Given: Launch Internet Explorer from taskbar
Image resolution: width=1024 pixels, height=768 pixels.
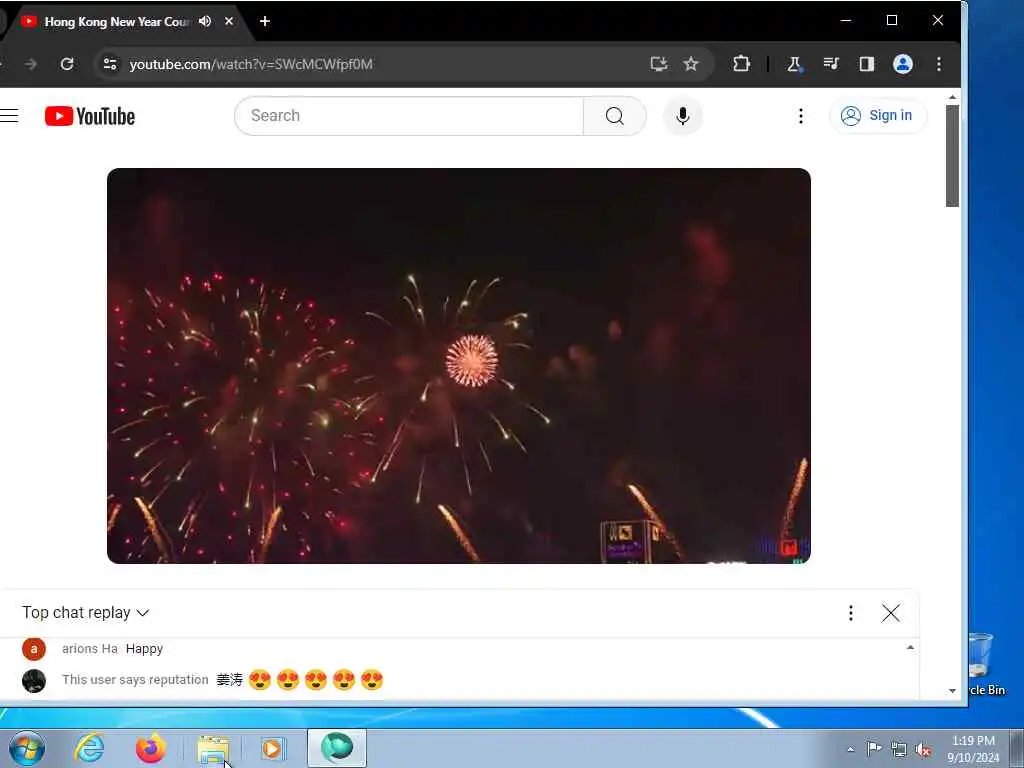Looking at the screenshot, I should tap(89, 748).
